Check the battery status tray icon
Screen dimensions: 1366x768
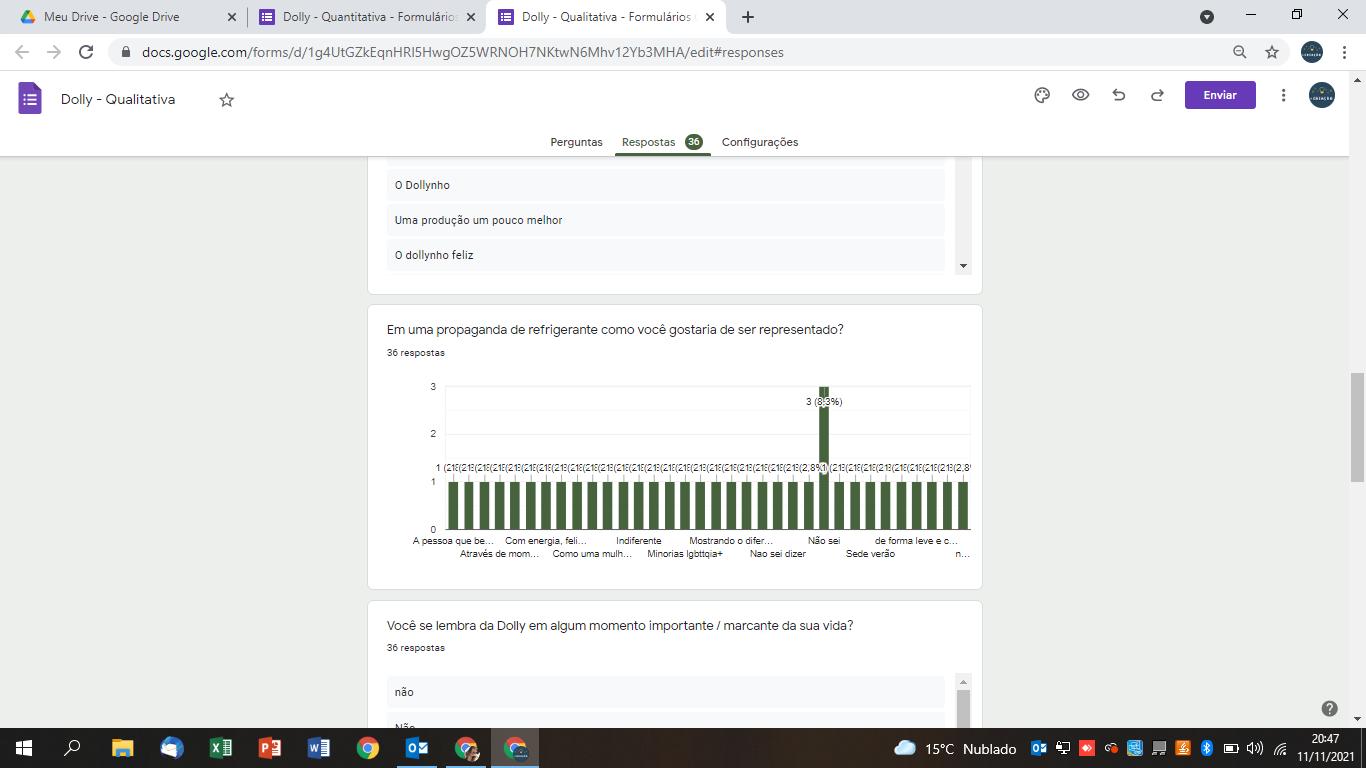(1231, 748)
